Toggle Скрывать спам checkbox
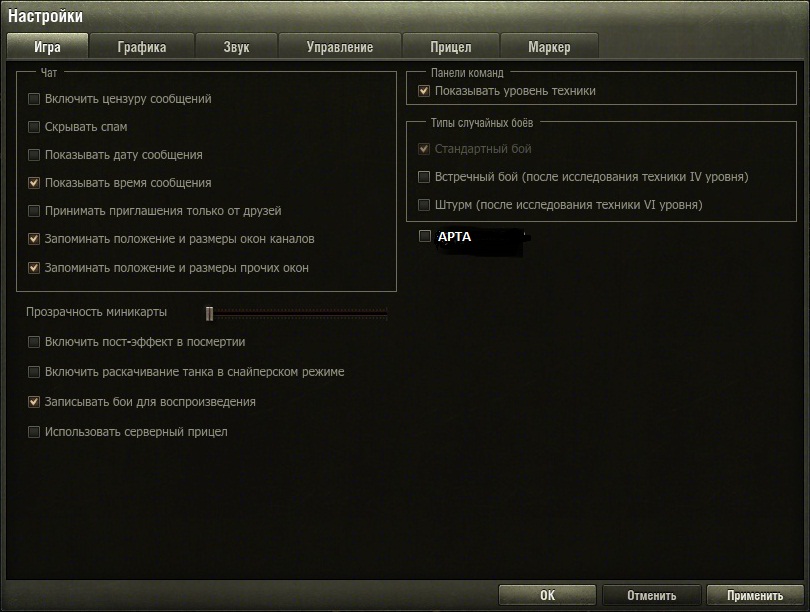 tap(34, 127)
